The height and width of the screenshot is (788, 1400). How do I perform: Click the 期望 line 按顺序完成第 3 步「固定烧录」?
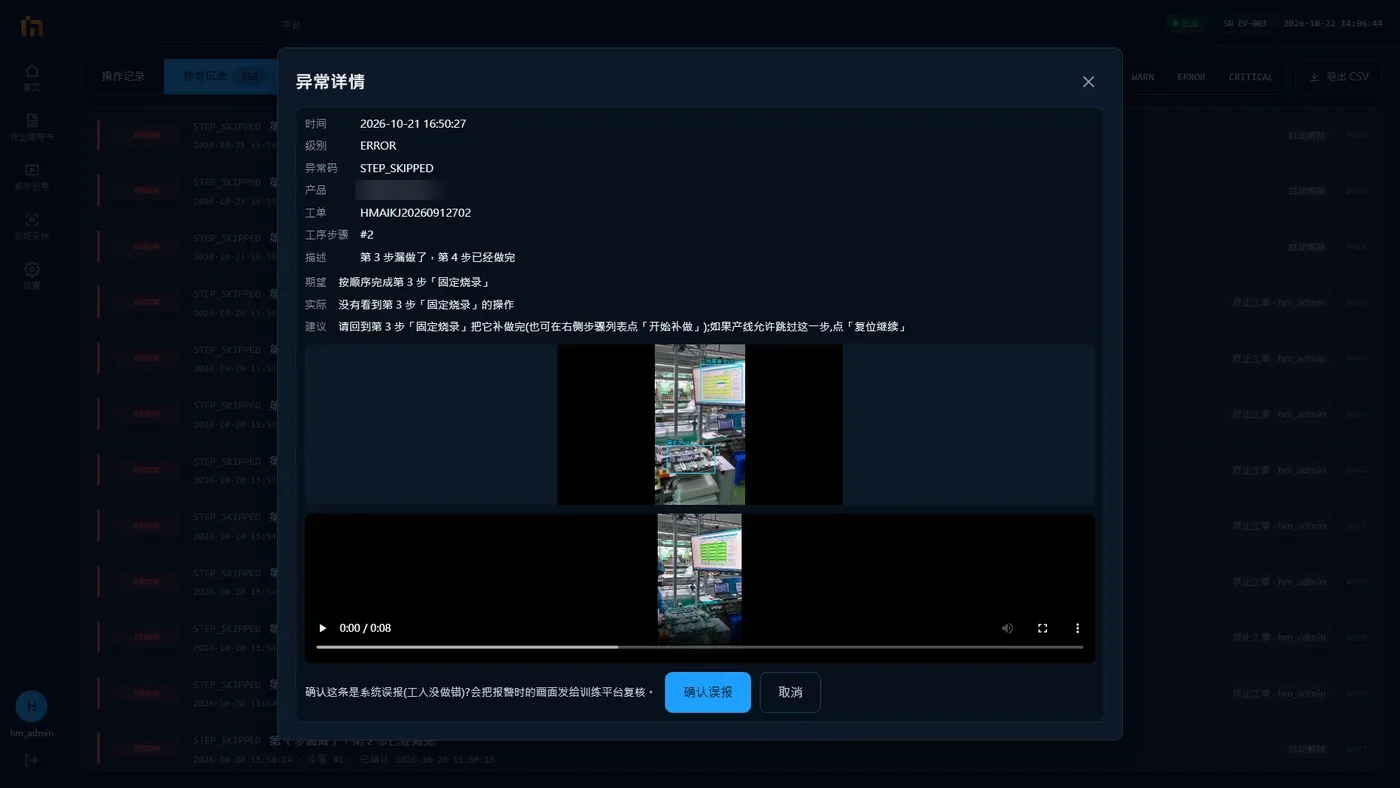(x=414, y=282)
